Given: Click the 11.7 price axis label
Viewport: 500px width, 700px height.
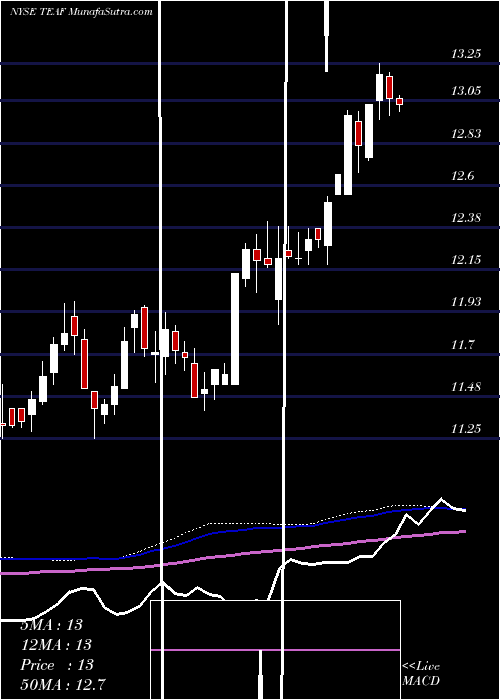Looking at the screenshot, I should click(x=462, y=344).
